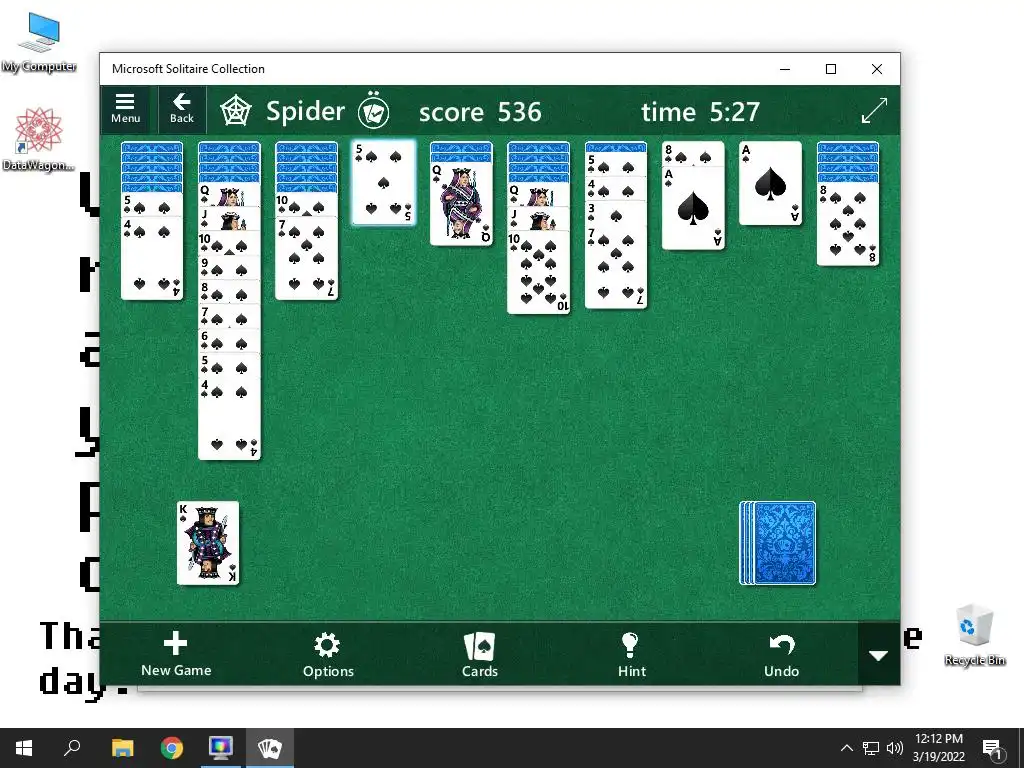Open the Recycle Bin desktop icon
This screenshot has width=1024, height=768.
(974, 635)
